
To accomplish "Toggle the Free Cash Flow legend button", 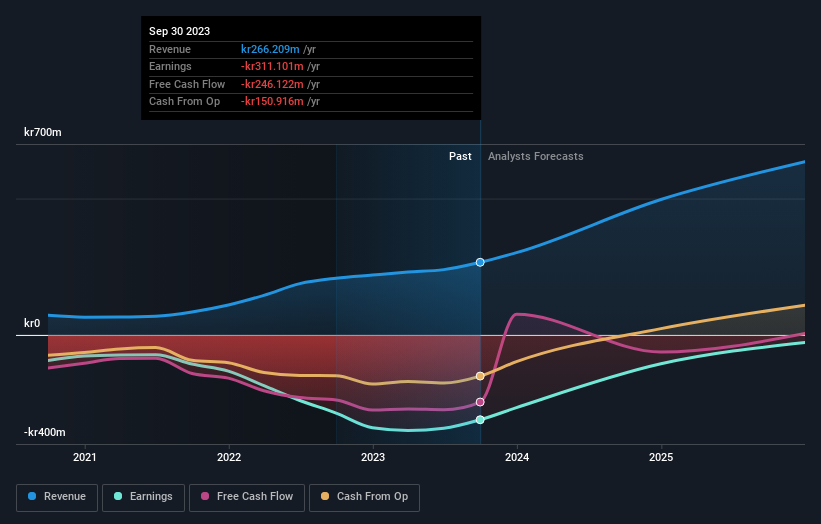I will tap(247, 497).
